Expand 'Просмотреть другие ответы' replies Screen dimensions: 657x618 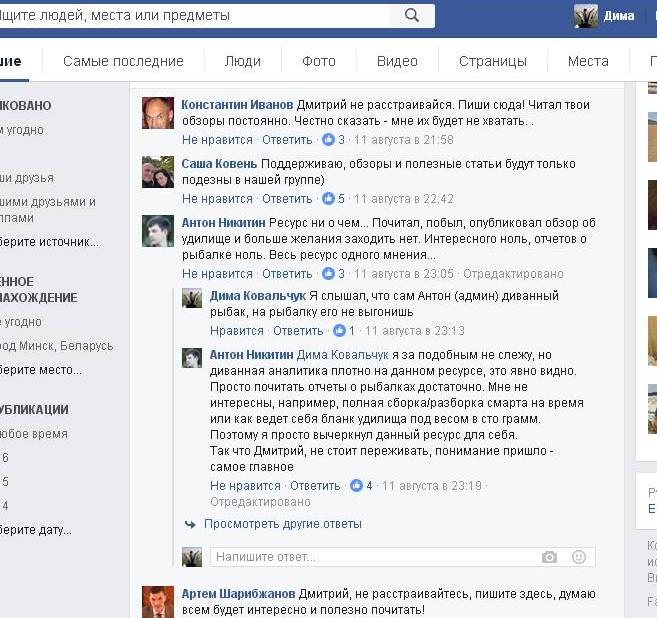coord(282,524)
